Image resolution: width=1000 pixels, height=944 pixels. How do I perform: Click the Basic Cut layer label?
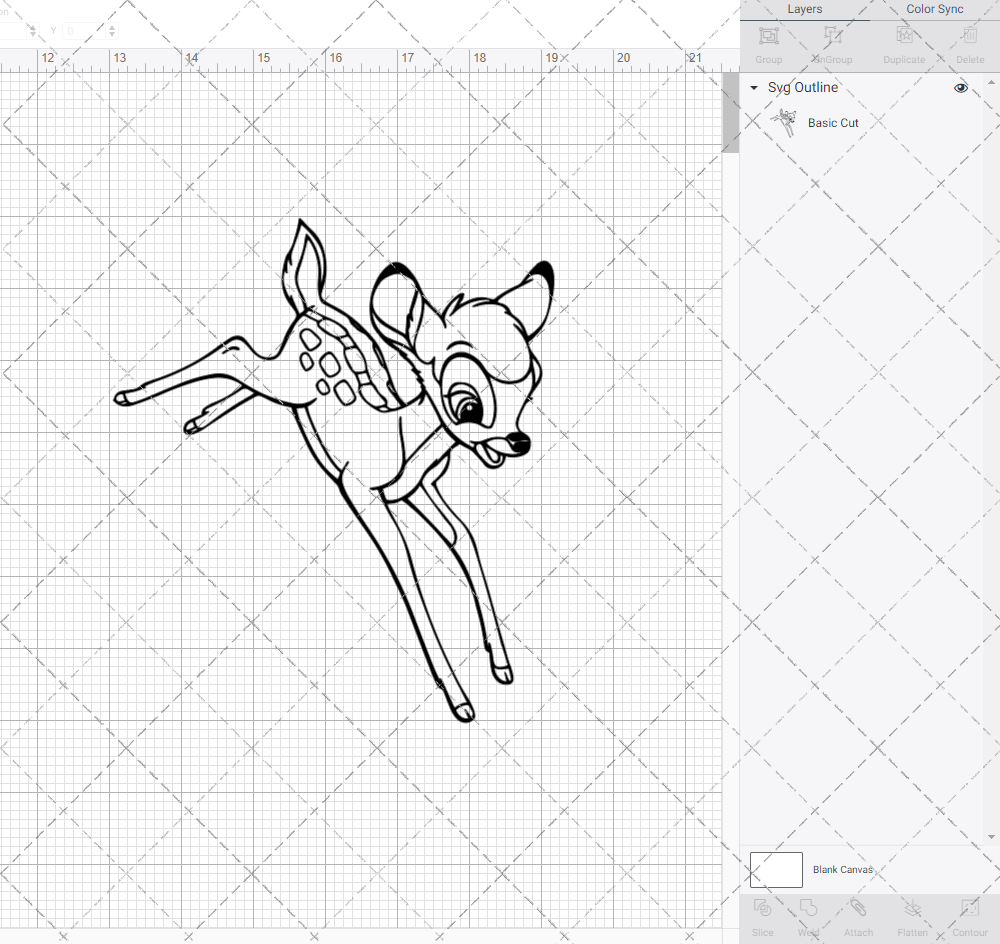833,123
